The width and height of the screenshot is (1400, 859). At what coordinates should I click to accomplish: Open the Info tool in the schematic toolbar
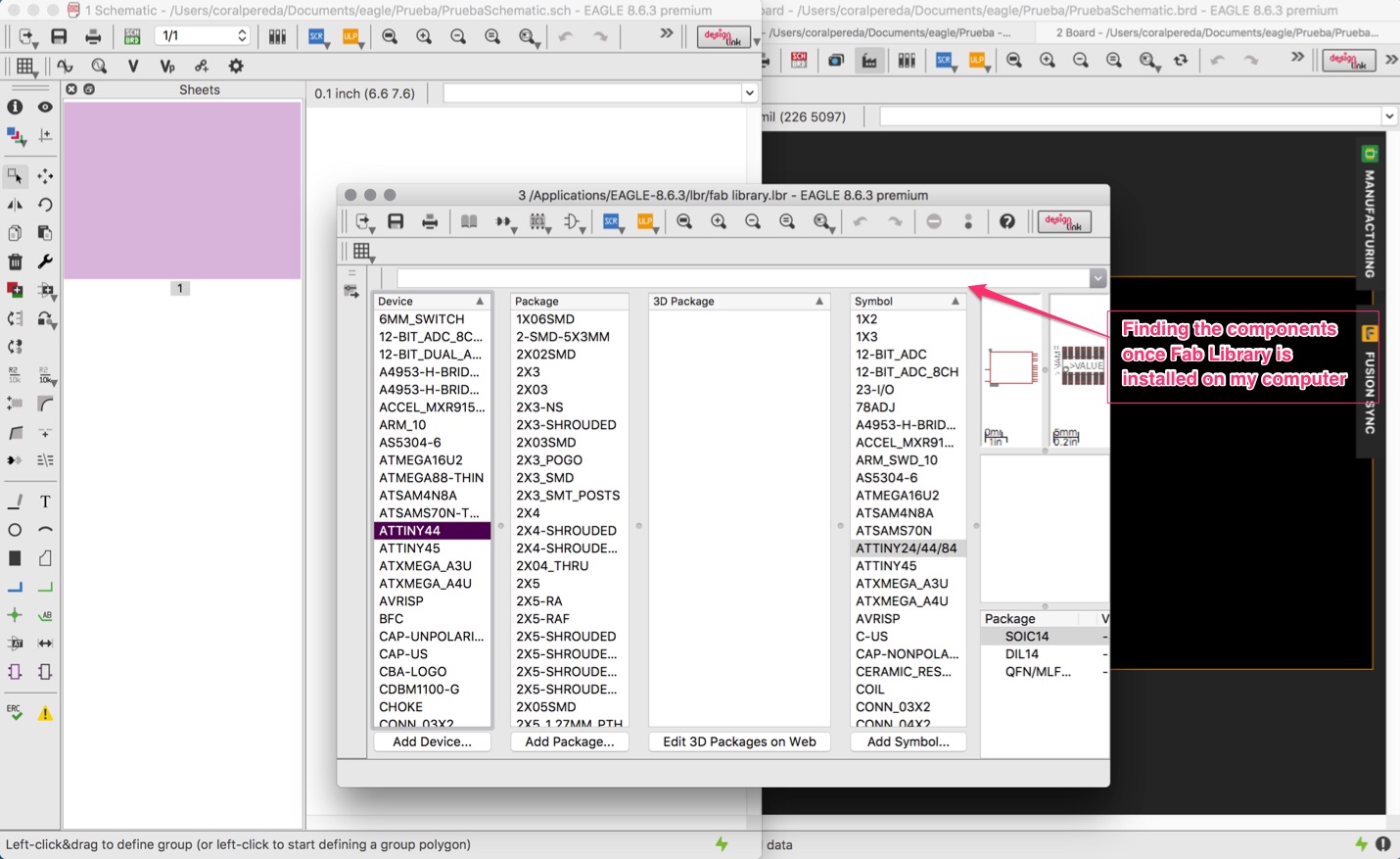click(15, 107)
